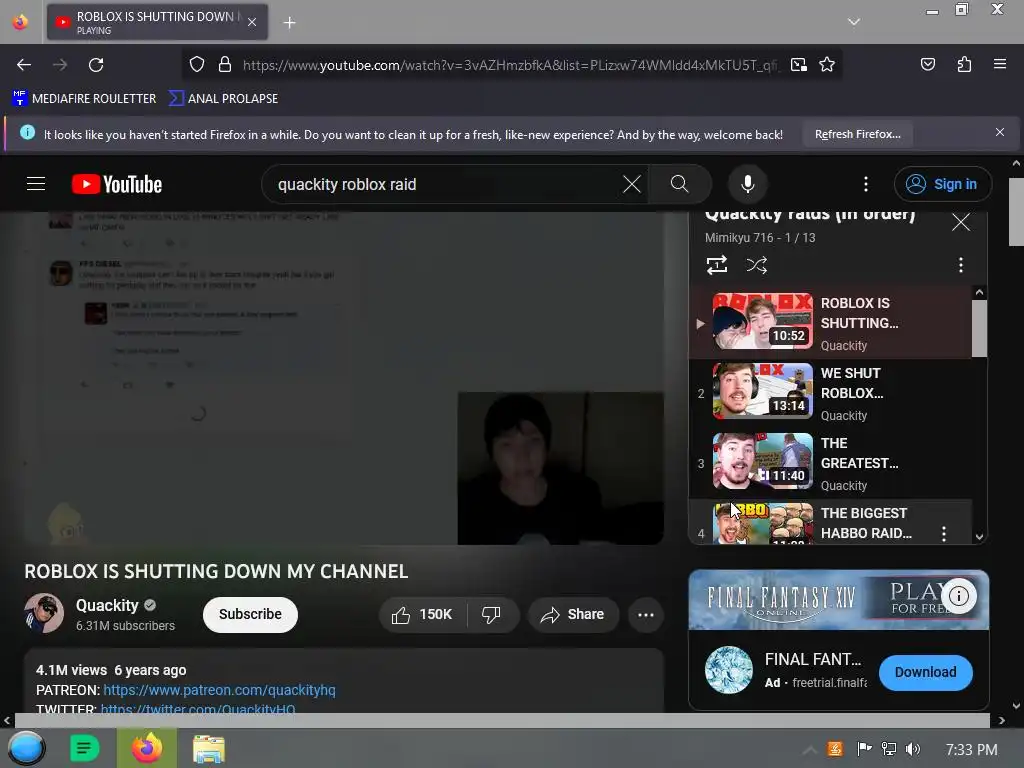Open picture-in-picture from the address bar icon
1024x768 pixels.
(x=798, y=65)
